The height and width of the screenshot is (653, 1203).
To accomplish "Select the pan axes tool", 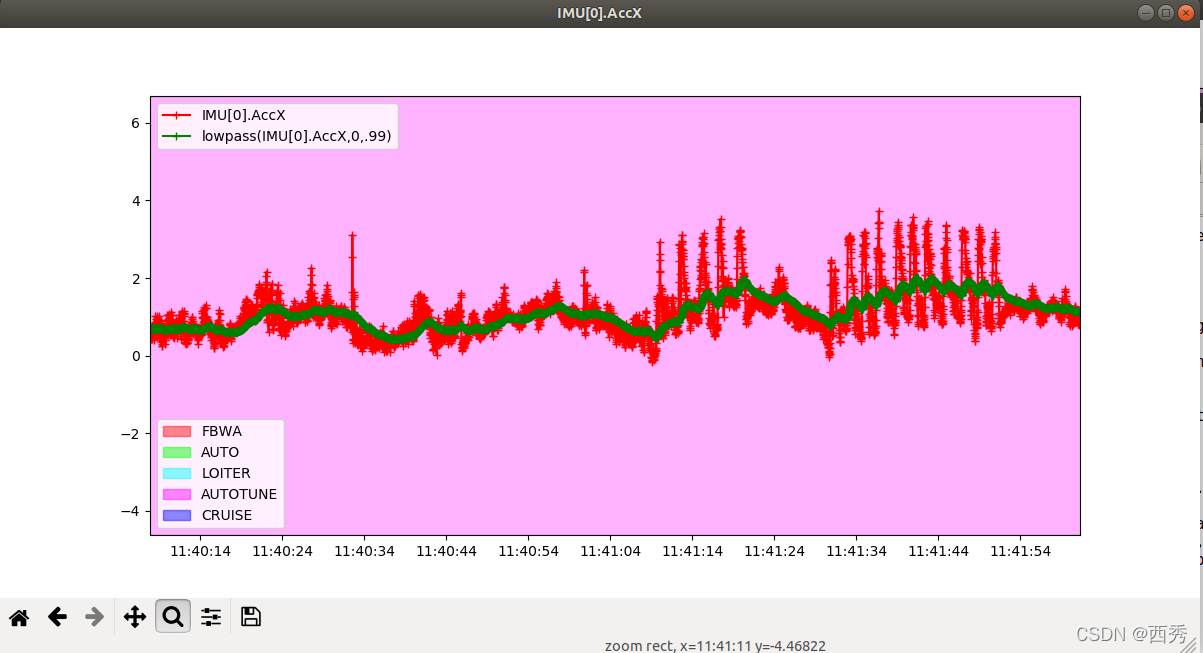I will point(135,617).
